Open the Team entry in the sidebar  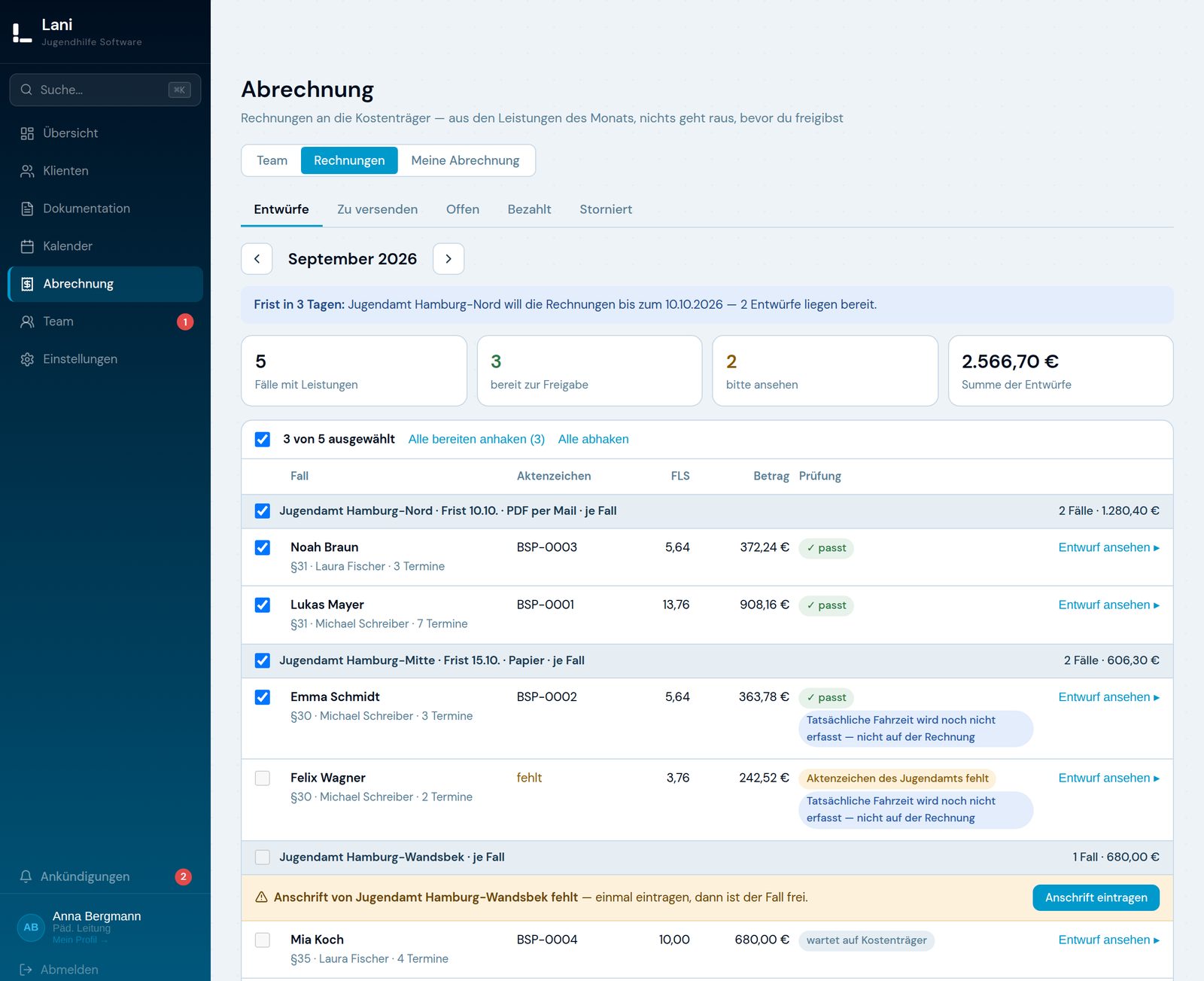pos(105,321)
